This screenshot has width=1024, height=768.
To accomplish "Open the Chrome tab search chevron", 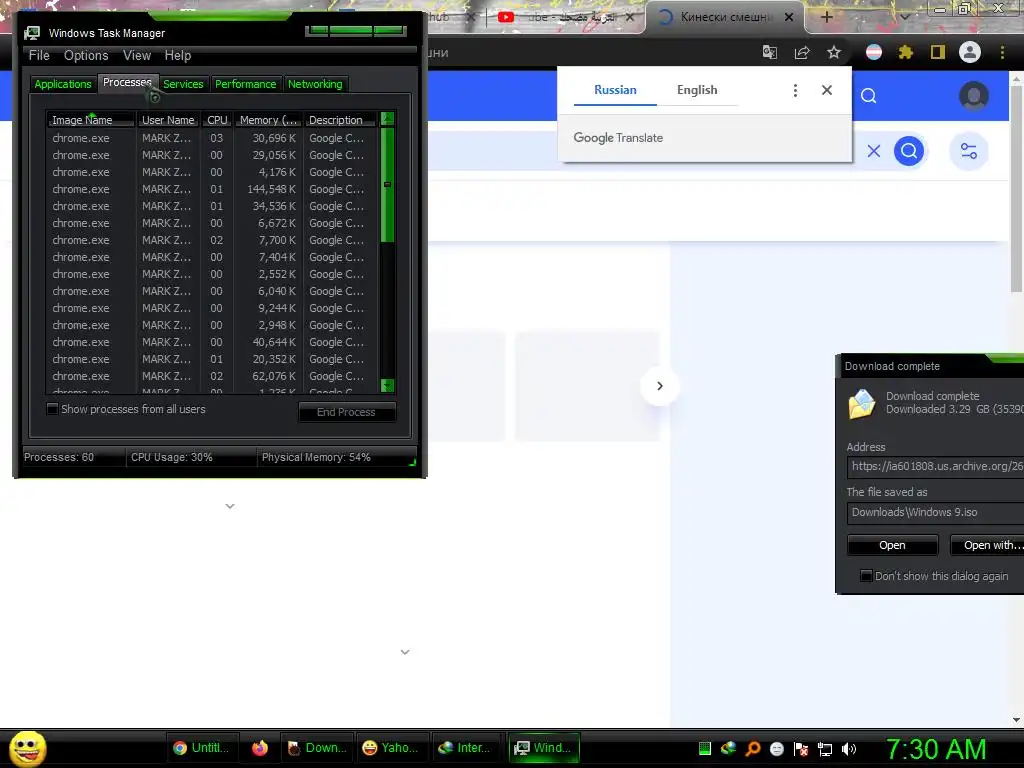I will tap(904, 18).
